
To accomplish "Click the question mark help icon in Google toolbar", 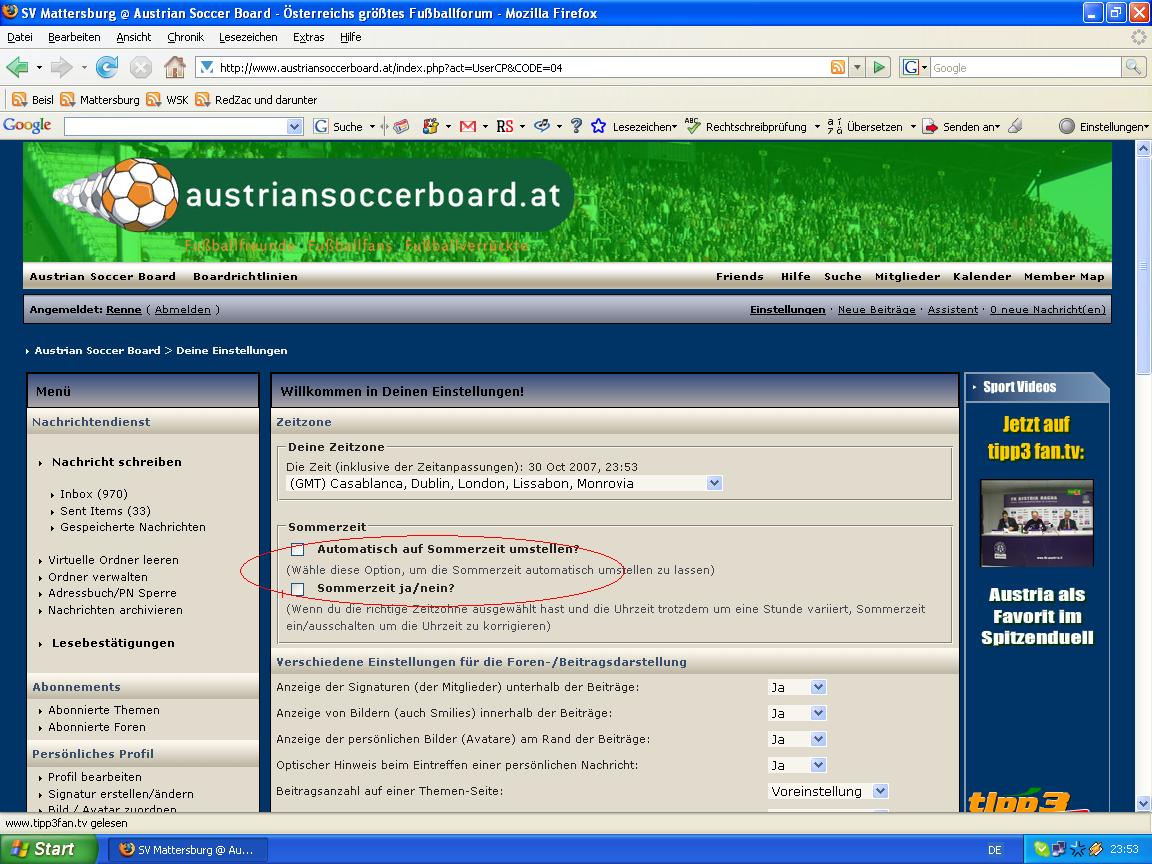I will 576,126.
